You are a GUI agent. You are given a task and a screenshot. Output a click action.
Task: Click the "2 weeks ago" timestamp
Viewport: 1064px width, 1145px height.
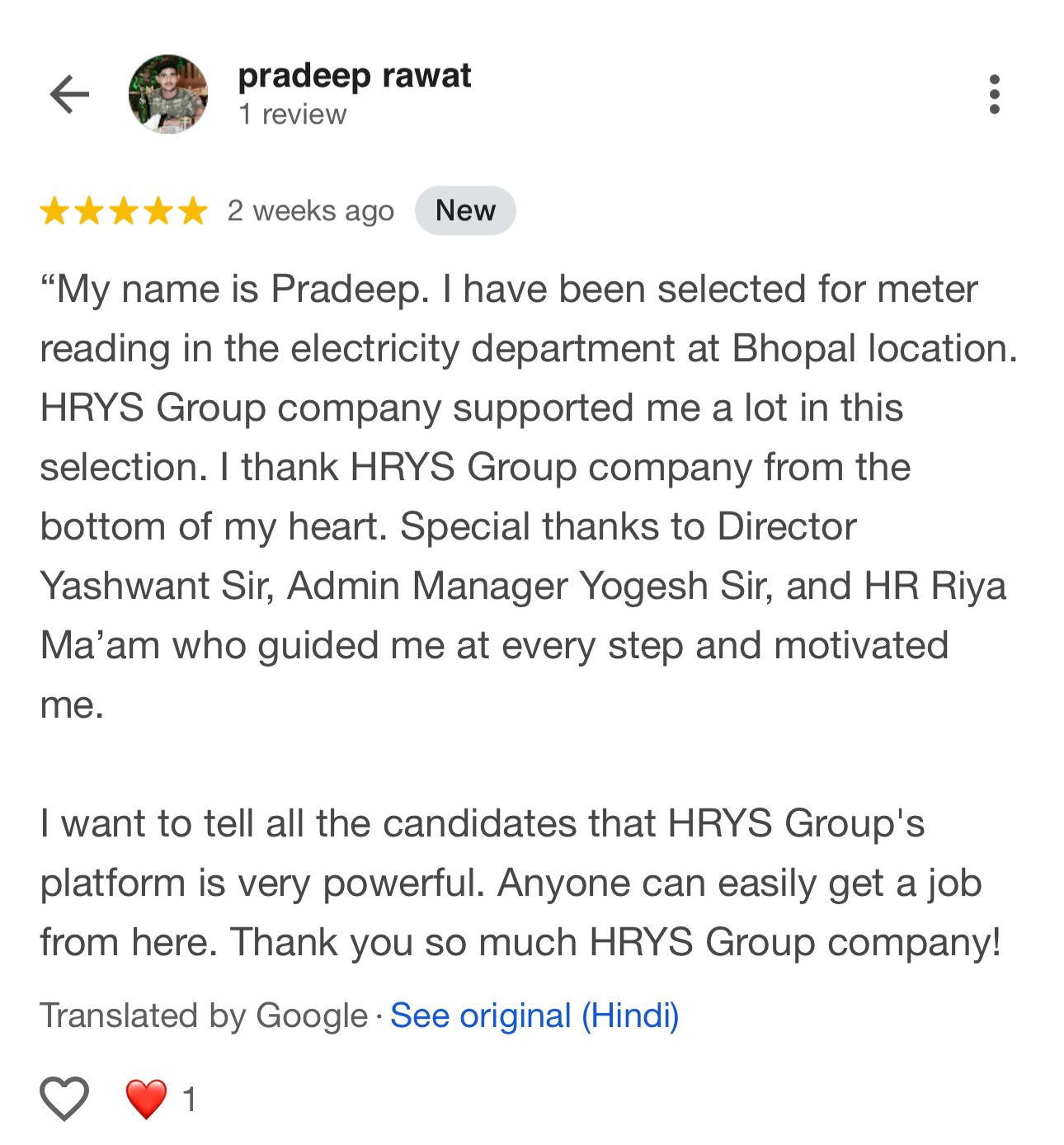coord(311,211)
